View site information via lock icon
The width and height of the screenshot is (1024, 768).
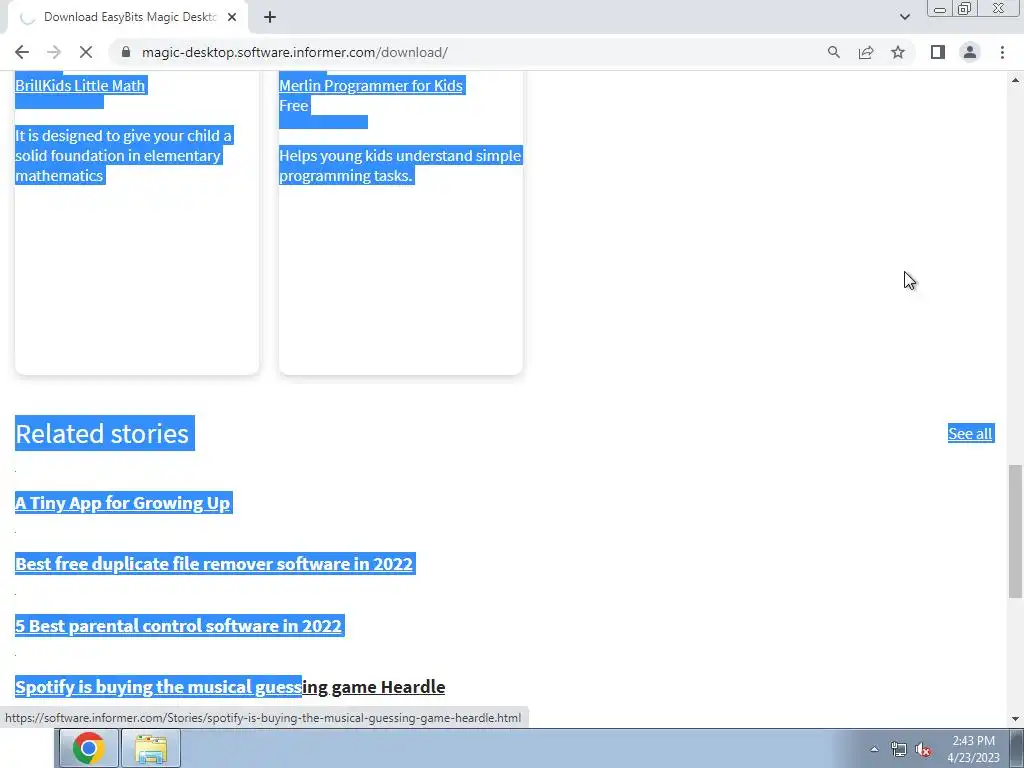(126, 52)
